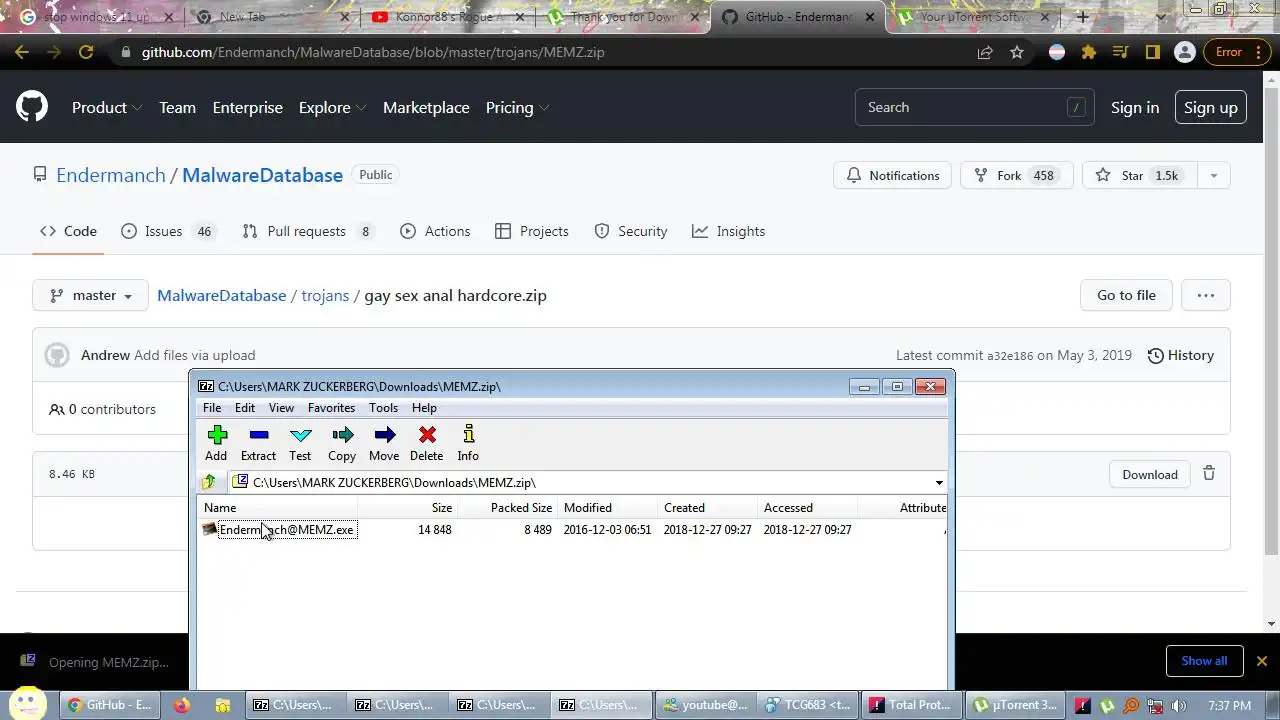Click the GitHub octocat logo
This screenshot has height=720, width=1280.
(32, 107)
